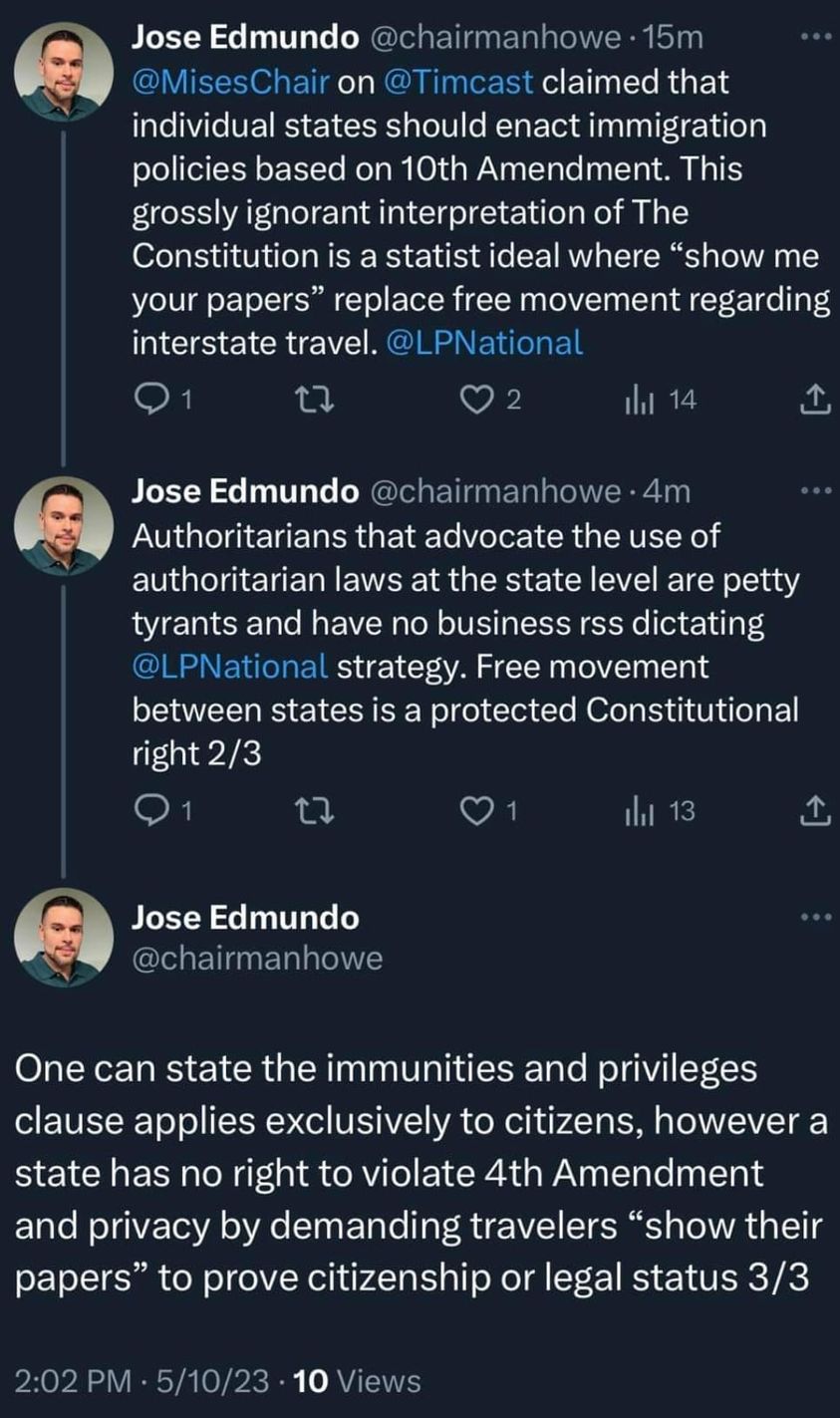This screenshot has width=840, height=1418.
Task: Open @LPNational mention in first tweet
Action: 483,343
